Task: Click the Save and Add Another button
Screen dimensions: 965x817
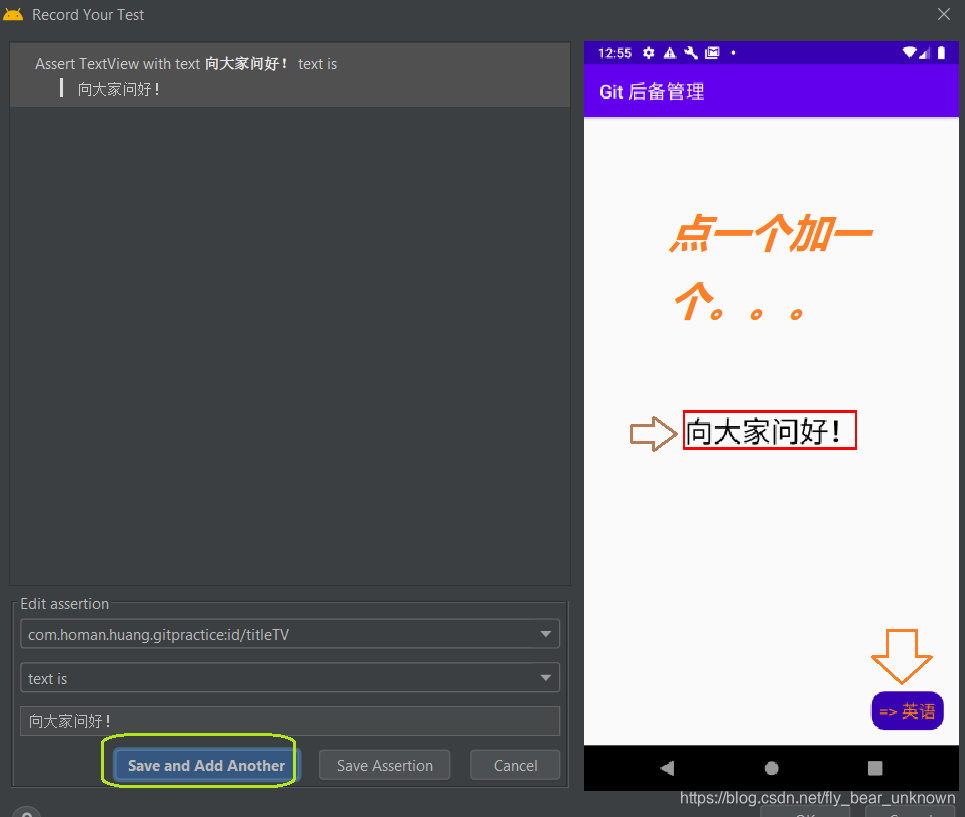Action: [x=206, y=766]
